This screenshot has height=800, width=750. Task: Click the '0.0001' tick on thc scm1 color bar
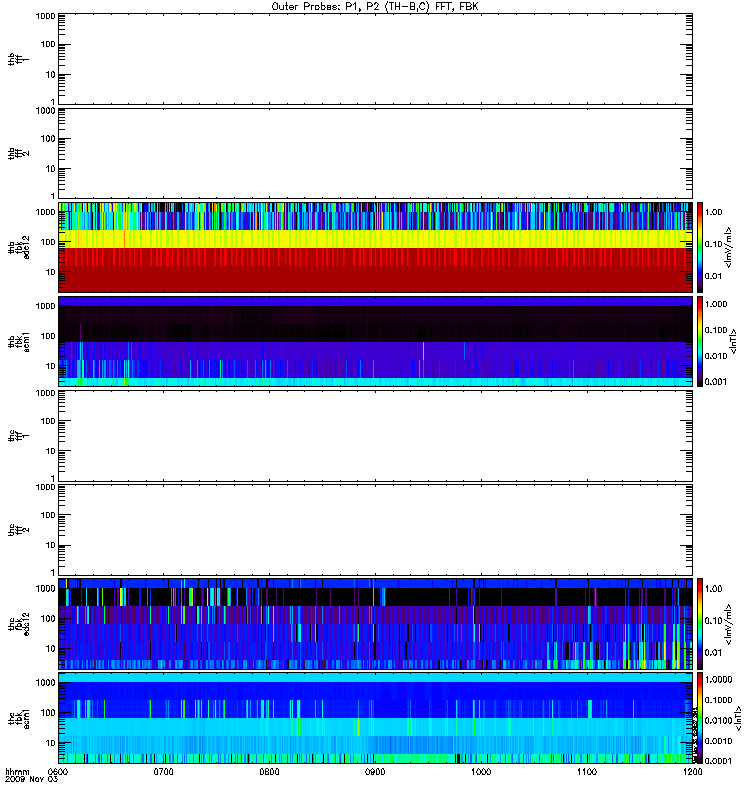click(718, 761)
